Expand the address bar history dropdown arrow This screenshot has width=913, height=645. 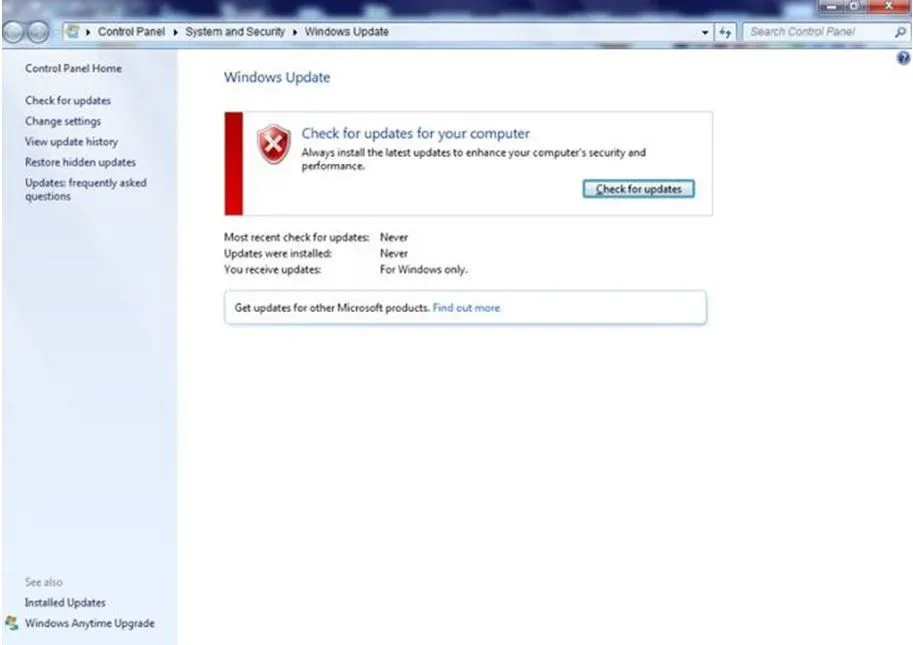click(x=705, y=32)
